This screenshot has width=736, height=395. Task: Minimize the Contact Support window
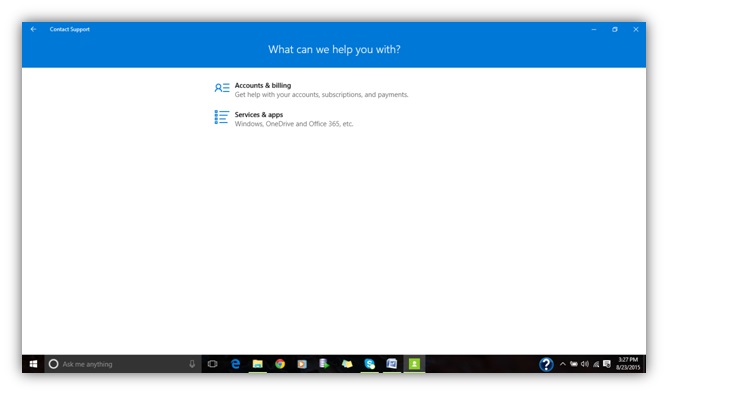[594, 29]
